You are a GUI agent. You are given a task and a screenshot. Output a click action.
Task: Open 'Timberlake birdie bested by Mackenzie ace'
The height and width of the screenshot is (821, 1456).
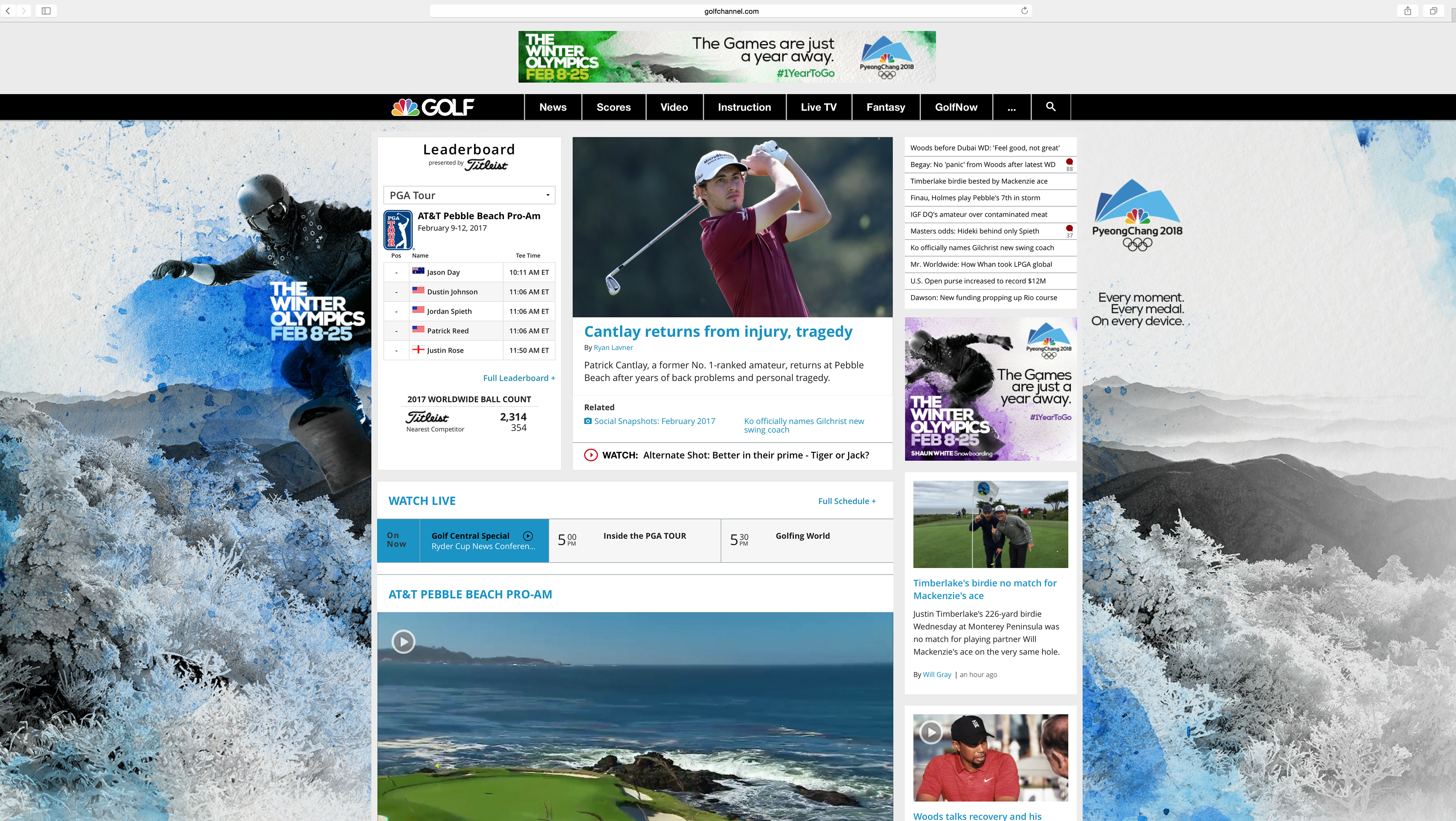coord(978,182)
